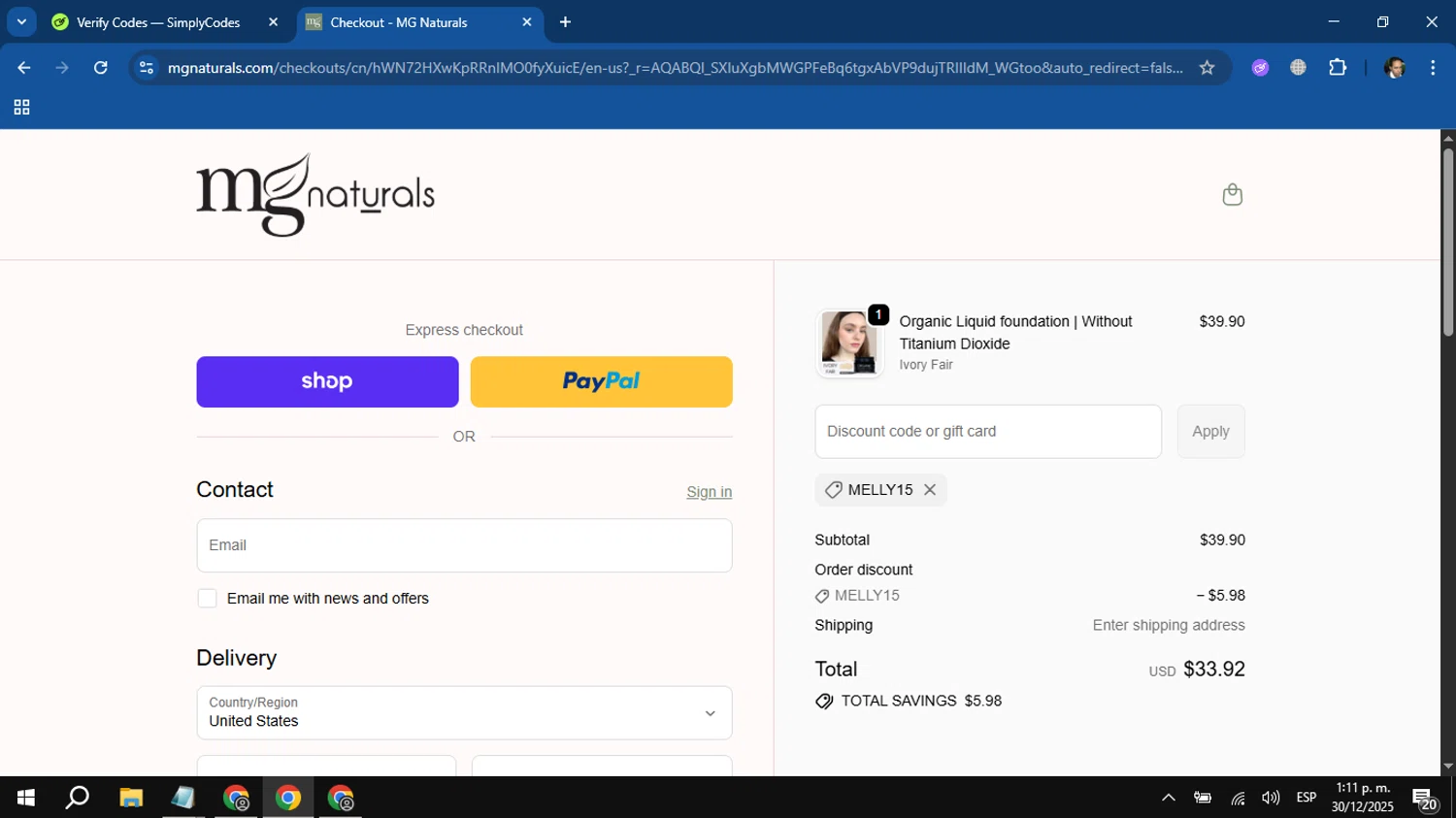This screenshot has width=1456, height=818.
Task: Change the ESP input language
Action: point(1307,798)
